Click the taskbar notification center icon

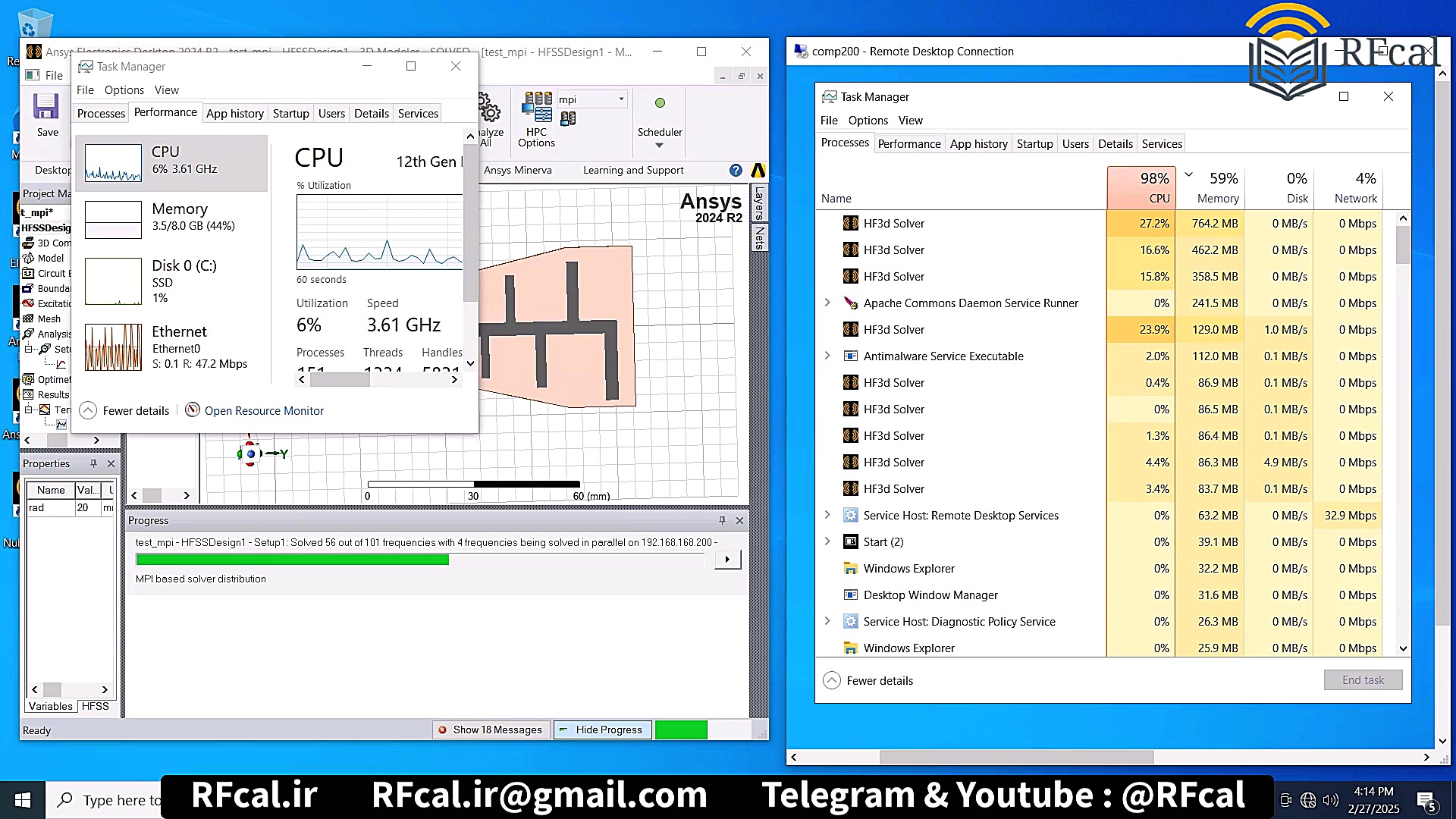click(1426, 800)
